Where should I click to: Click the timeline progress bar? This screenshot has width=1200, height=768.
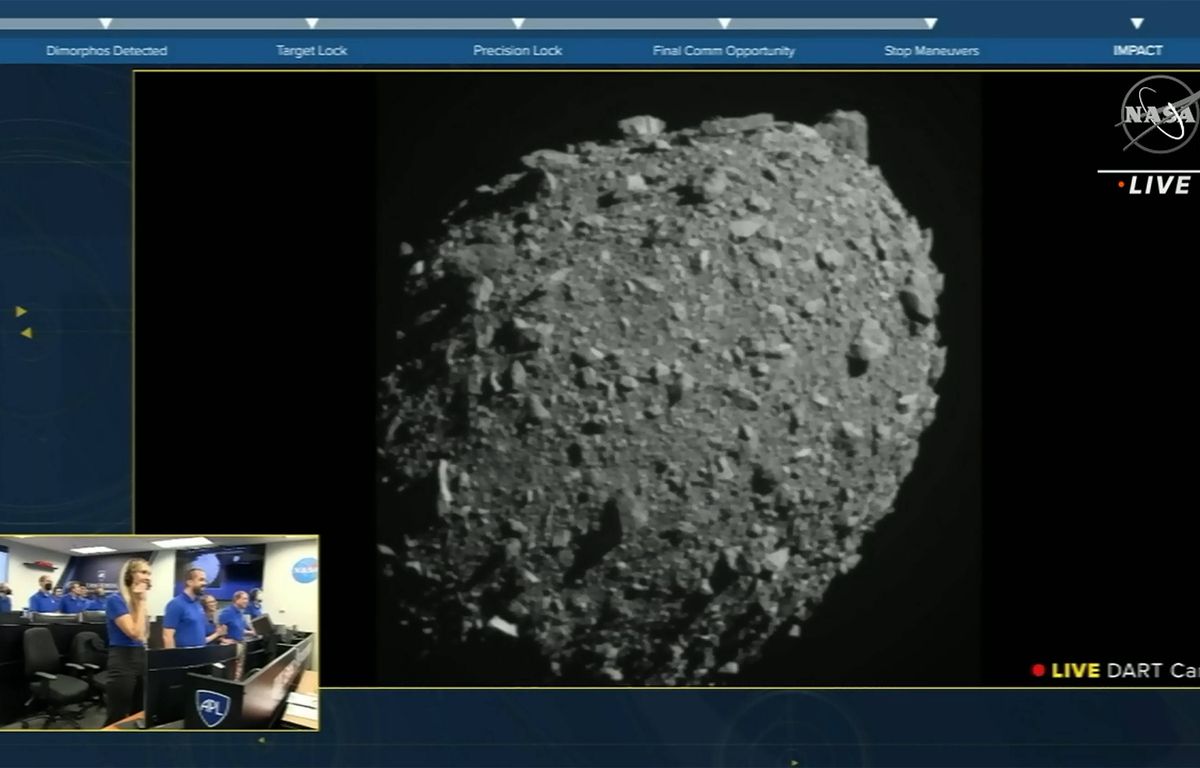(468, 23)
